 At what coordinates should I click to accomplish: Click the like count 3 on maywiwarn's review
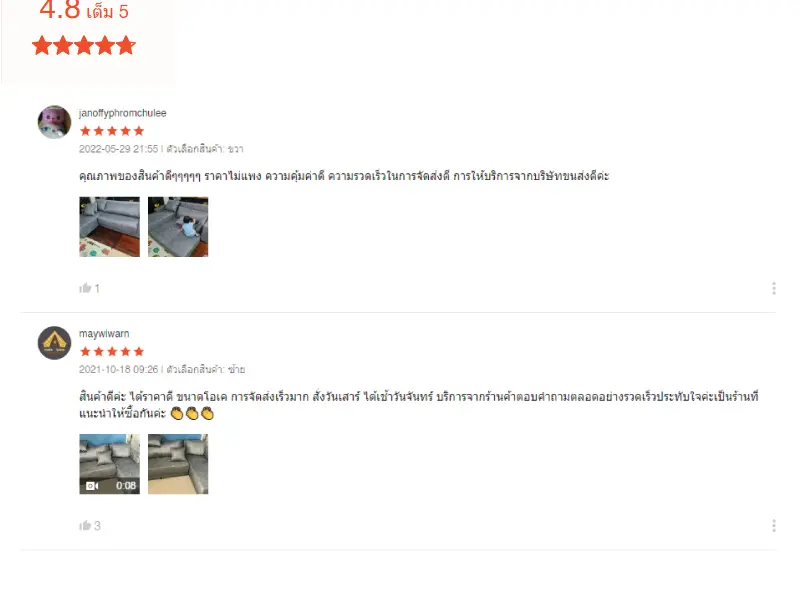click(x=97, y=526)
